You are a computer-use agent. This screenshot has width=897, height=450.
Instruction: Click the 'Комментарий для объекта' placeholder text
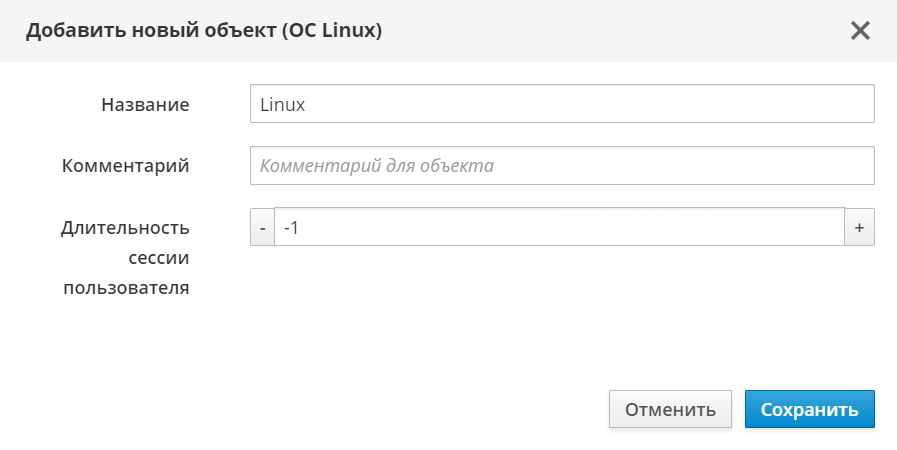[x=377, y=166]
